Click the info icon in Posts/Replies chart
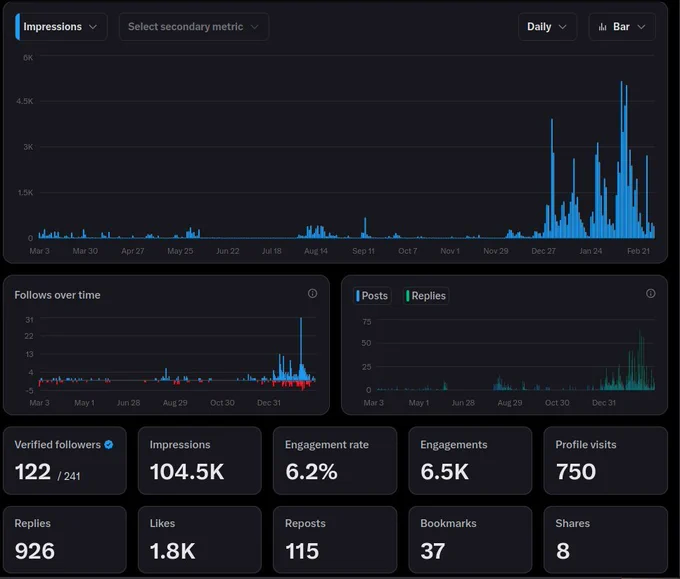 pos(651,294)
